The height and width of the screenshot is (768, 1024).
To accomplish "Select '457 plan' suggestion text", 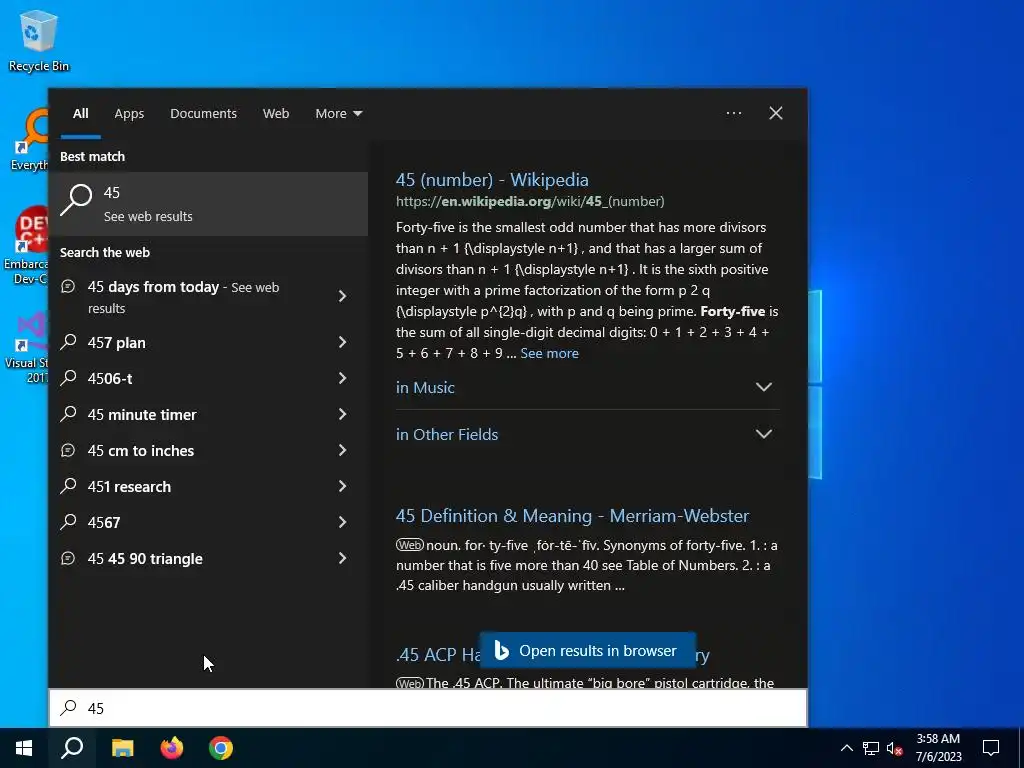I will click(116, 343).
